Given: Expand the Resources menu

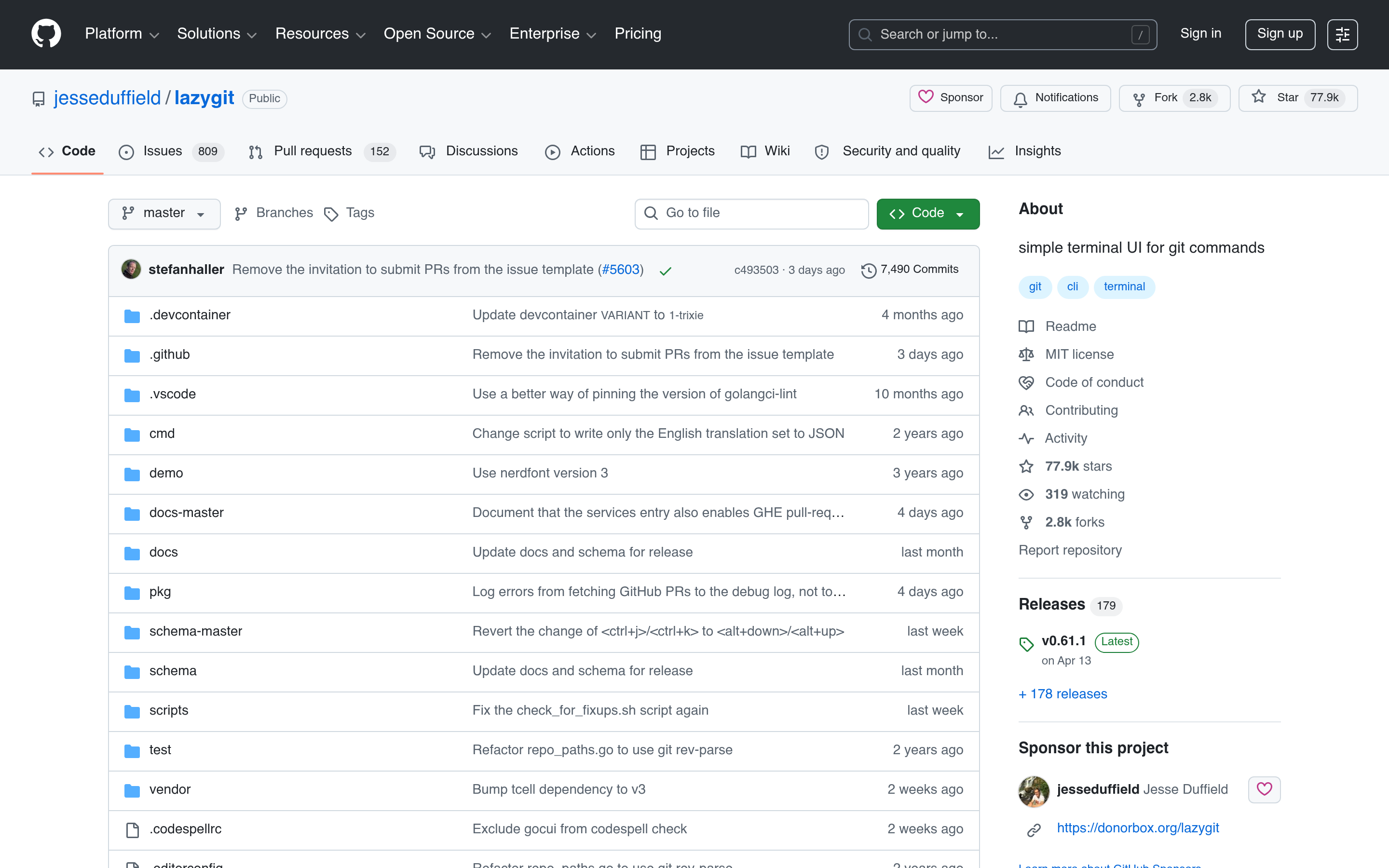Looking at the screenshot, I should pyautogui.click(x=320, y=34).
